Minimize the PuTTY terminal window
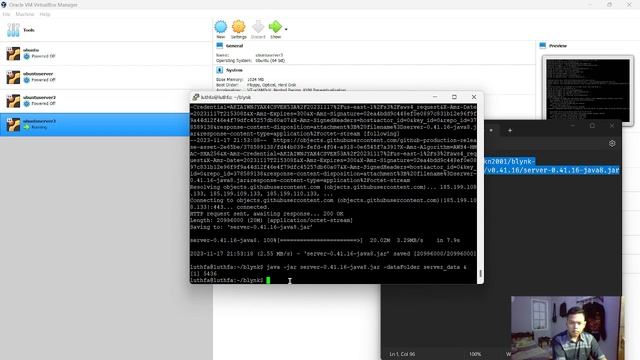 click(435, 97)
